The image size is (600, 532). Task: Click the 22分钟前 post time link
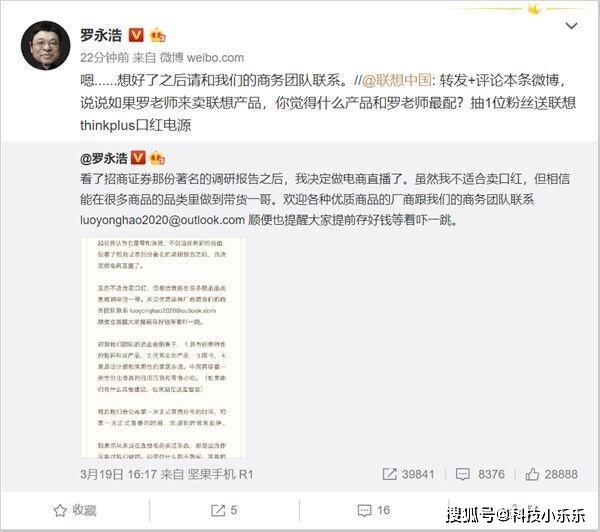(x=104, y=57)
